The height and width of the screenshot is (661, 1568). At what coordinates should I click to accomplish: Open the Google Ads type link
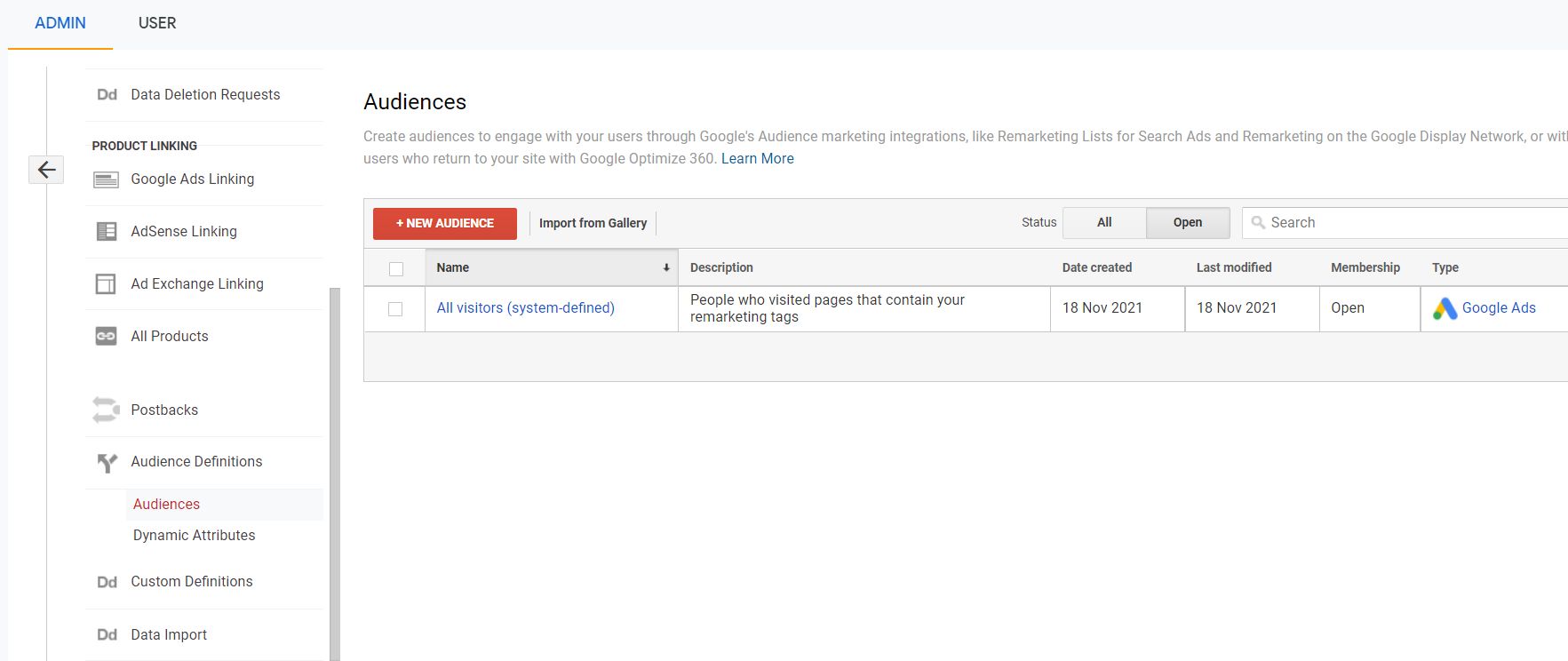(1499, 307)
